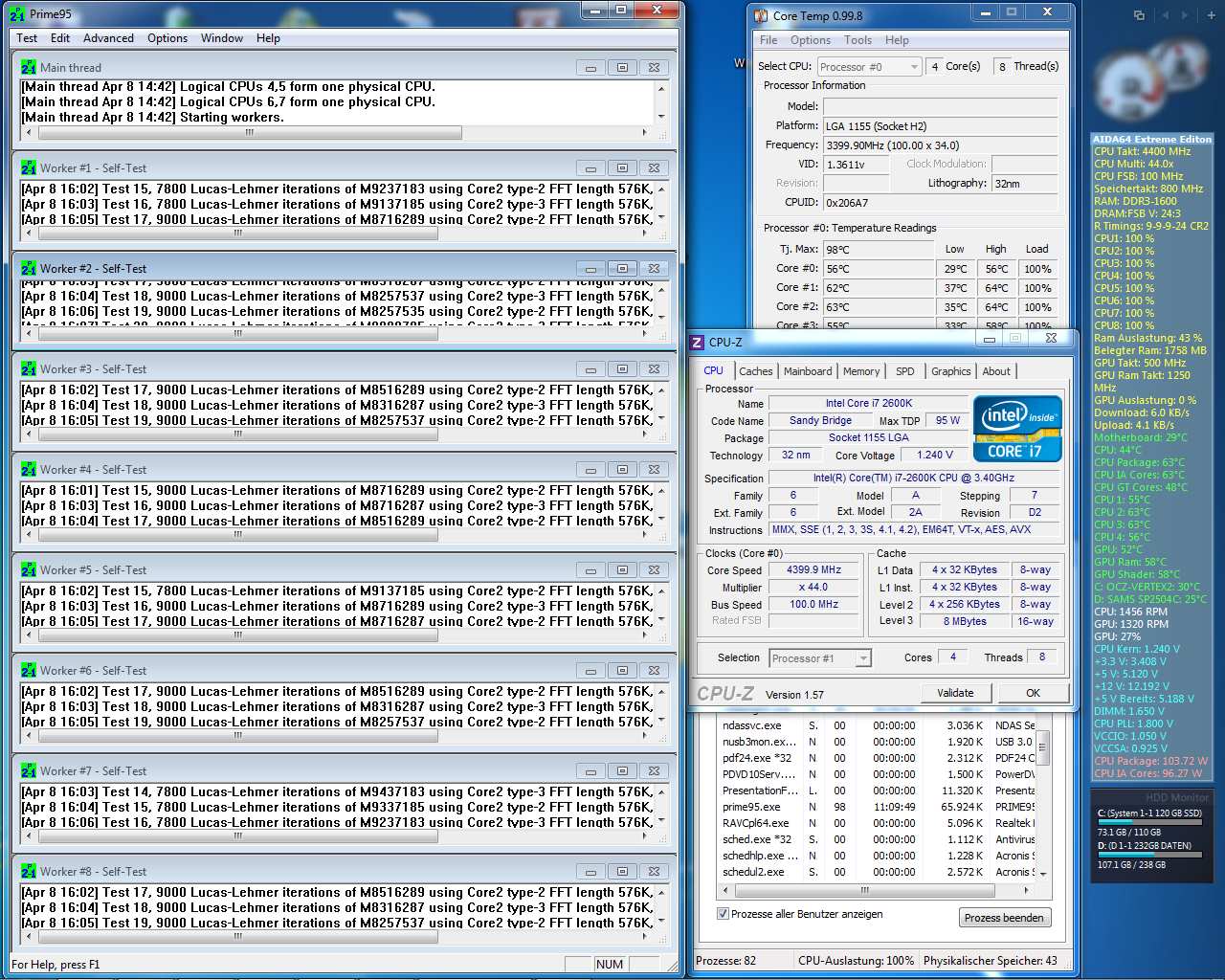The image size is (1225, 980).
Task: Switch to CPU-Z About tab
Action: click(996, 371)
